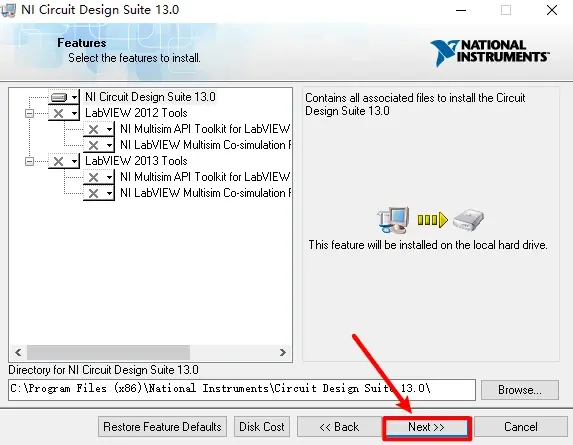573x445 pixels.
Task: Click the hard drive icon in description panel
Action: point(468,220)
